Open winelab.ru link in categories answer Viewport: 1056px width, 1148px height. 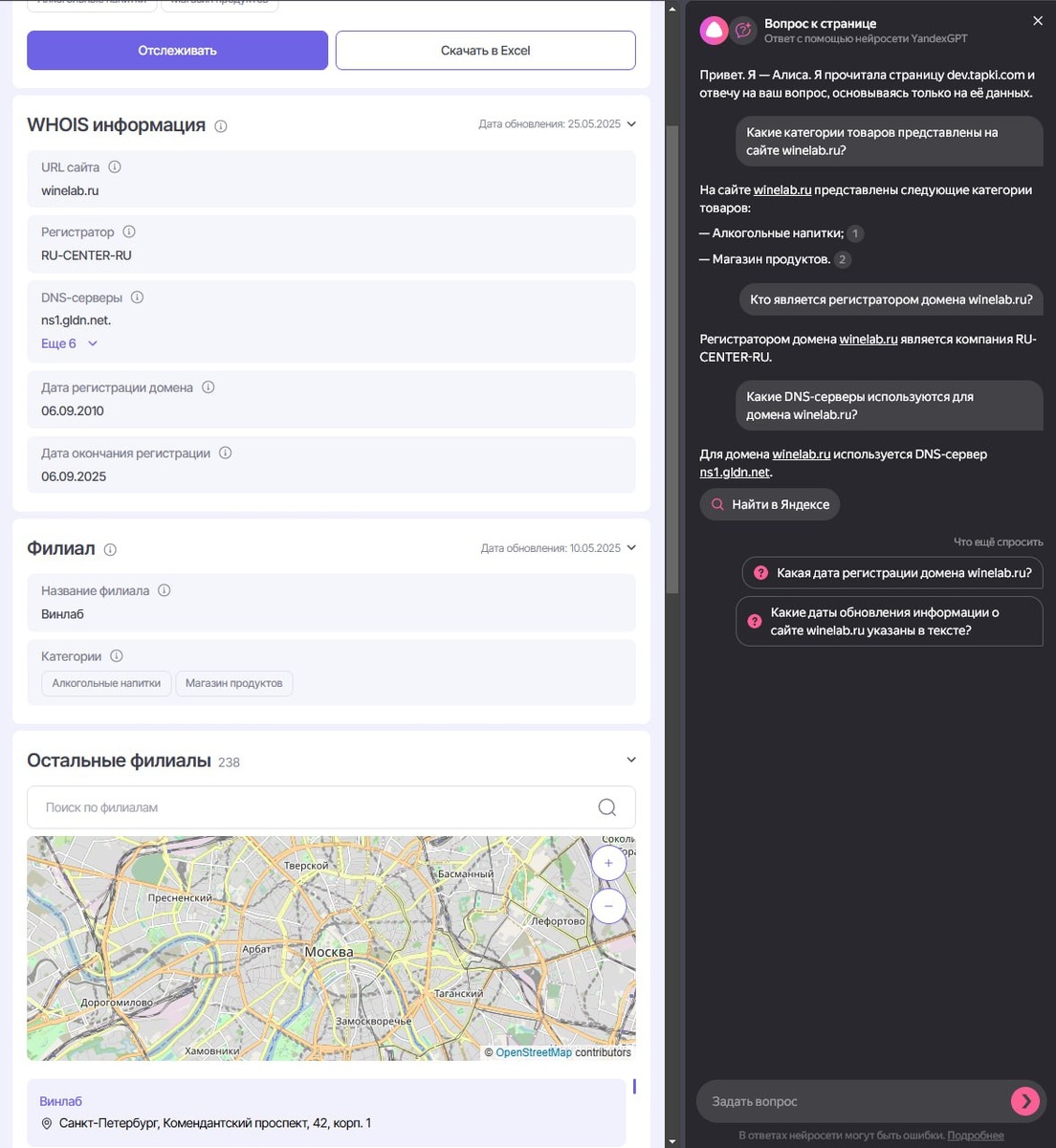click(782, 190)
